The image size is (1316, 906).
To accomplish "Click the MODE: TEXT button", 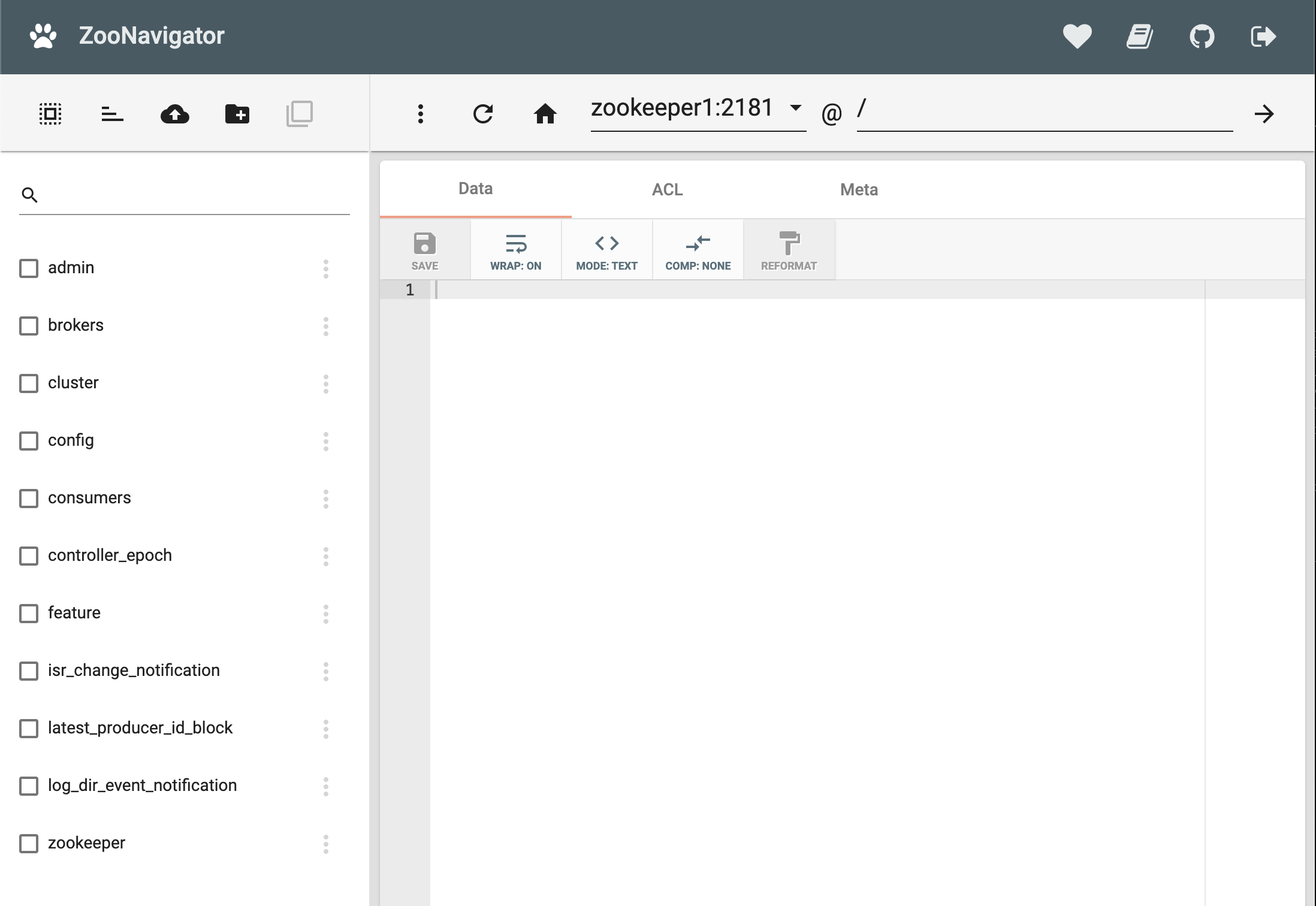I will (x=606, y=250).
